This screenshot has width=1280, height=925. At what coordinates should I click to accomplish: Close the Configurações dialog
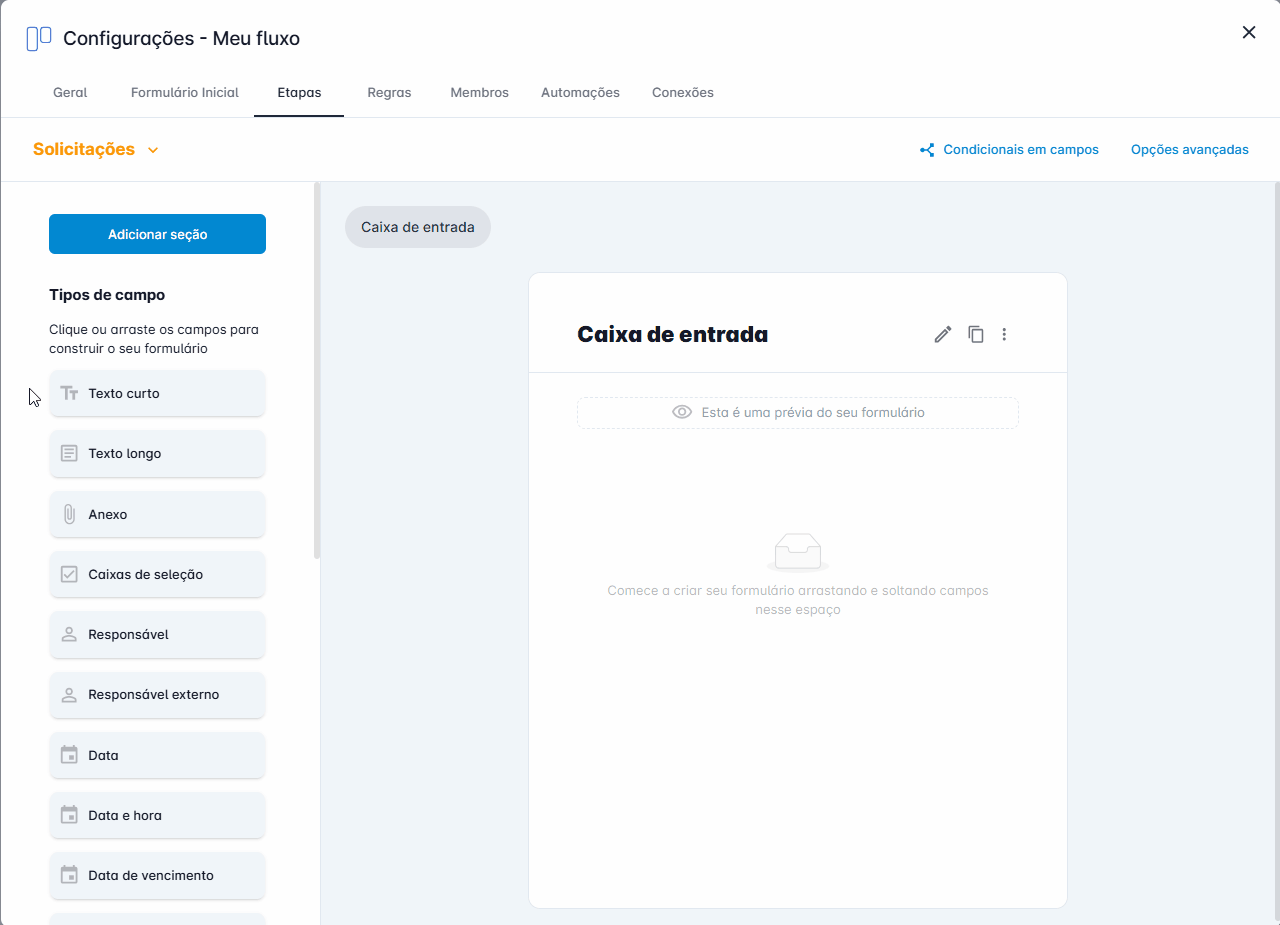point(1249,32)
